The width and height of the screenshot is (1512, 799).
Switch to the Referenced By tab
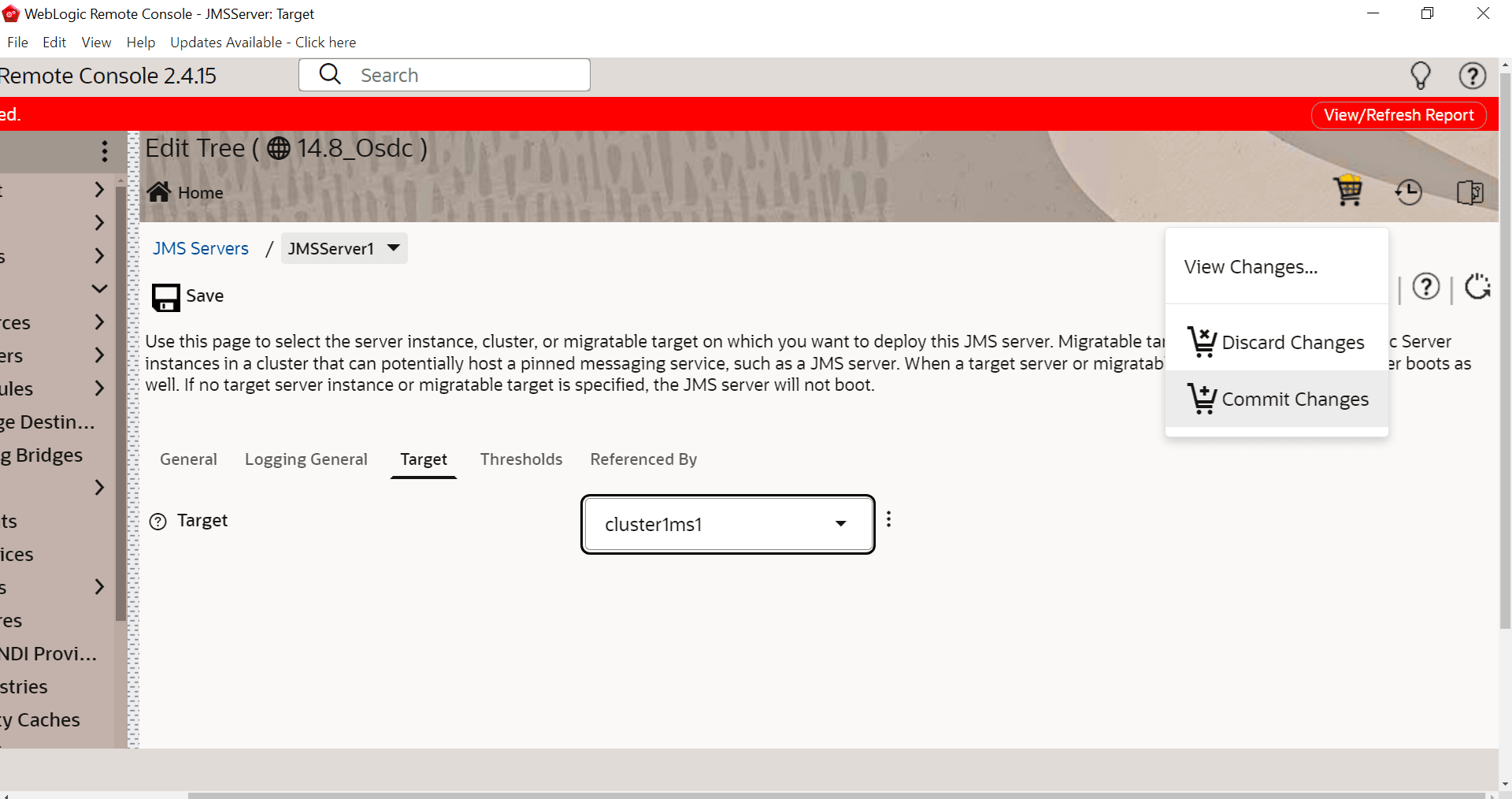point(643,459)
